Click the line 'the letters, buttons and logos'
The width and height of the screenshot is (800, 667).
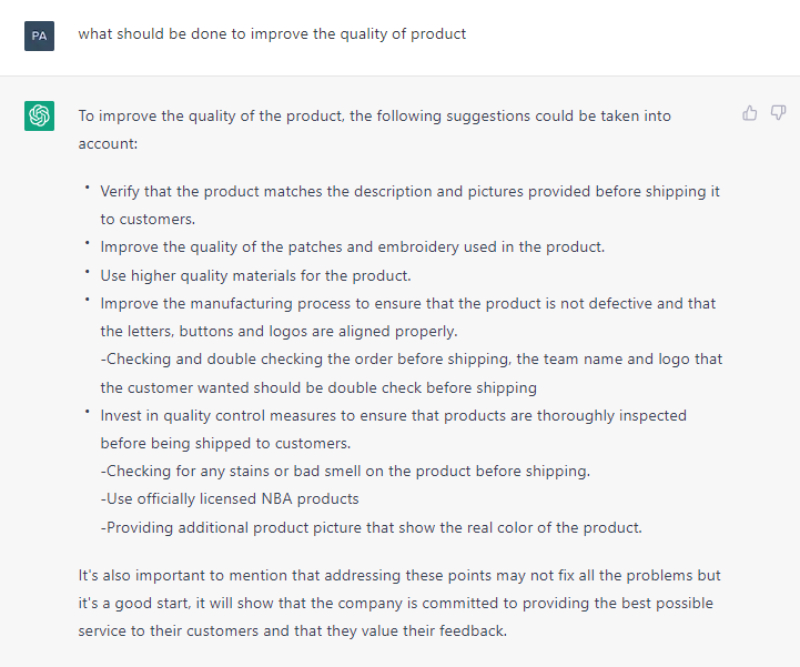279,331
